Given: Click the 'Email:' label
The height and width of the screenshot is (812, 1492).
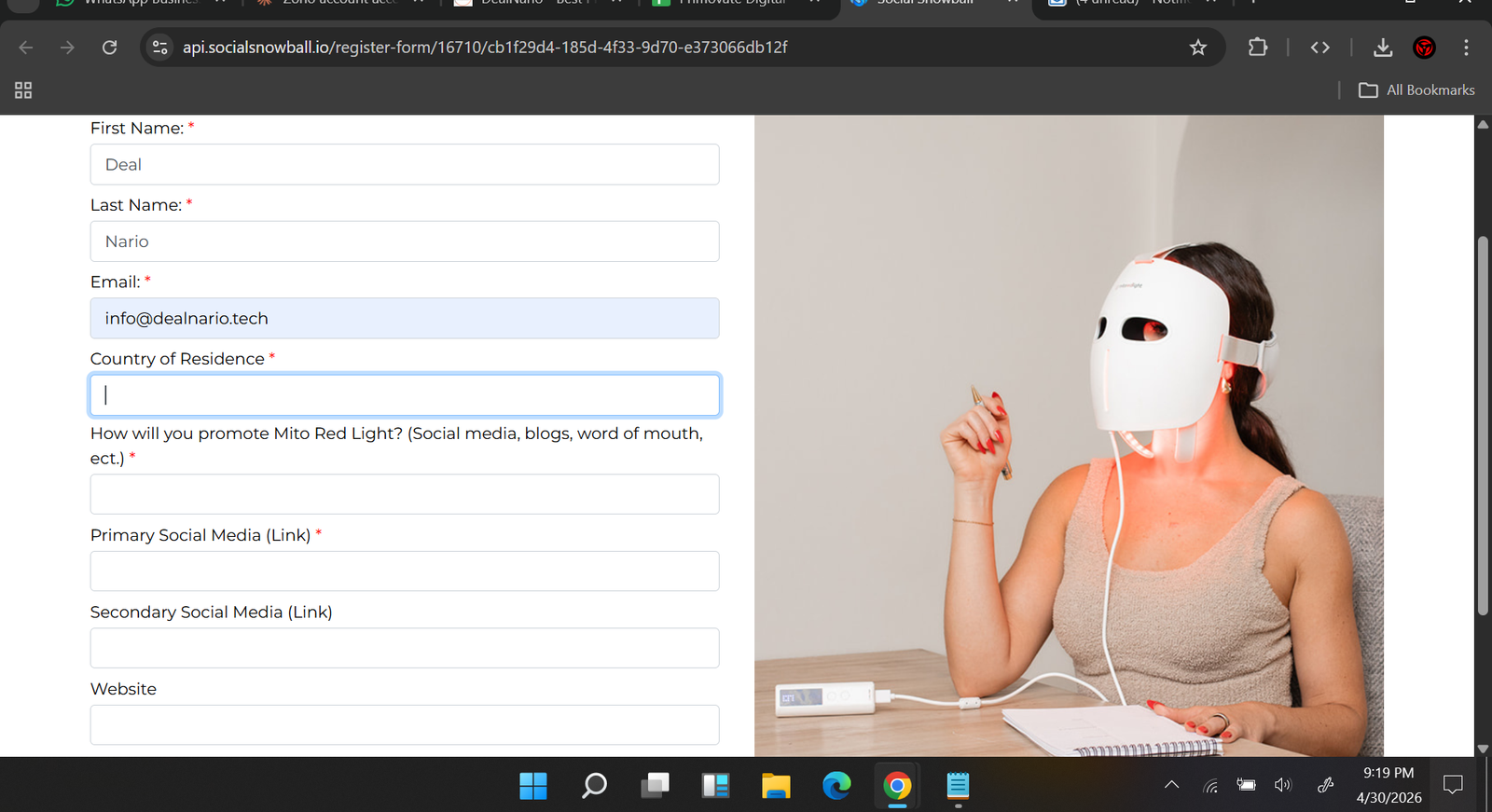Looking at the screenshot, I should 116,282.
